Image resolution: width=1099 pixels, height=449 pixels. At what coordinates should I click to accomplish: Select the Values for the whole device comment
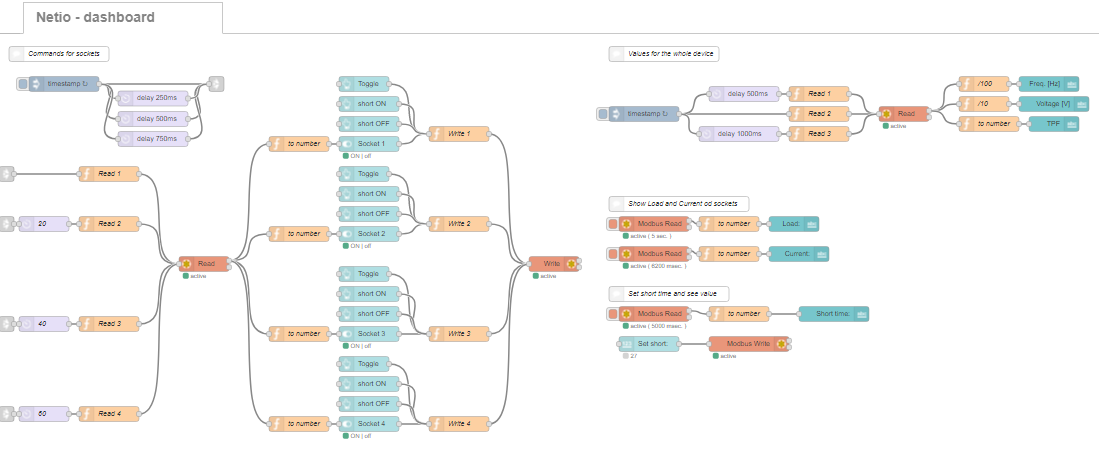pyautogui.click(x=664, y=53)
